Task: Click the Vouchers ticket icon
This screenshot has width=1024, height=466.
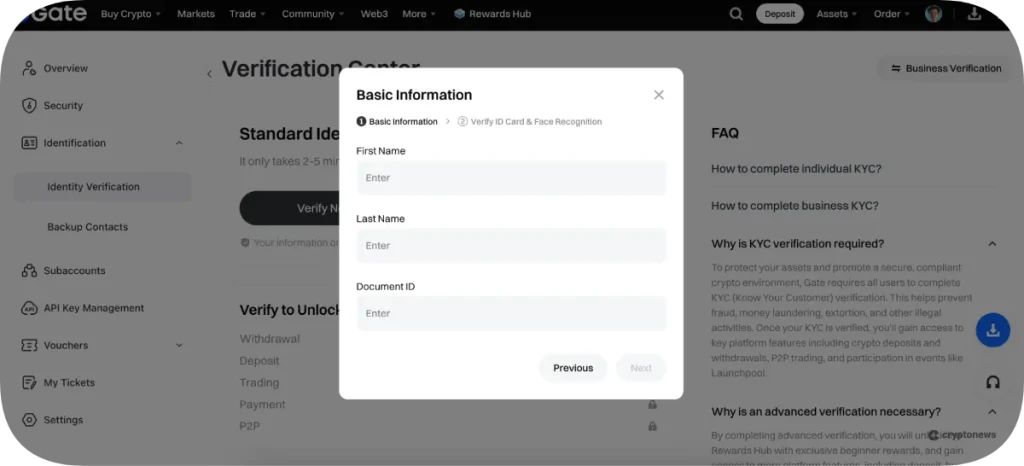Action: click(x=29, y=345)
